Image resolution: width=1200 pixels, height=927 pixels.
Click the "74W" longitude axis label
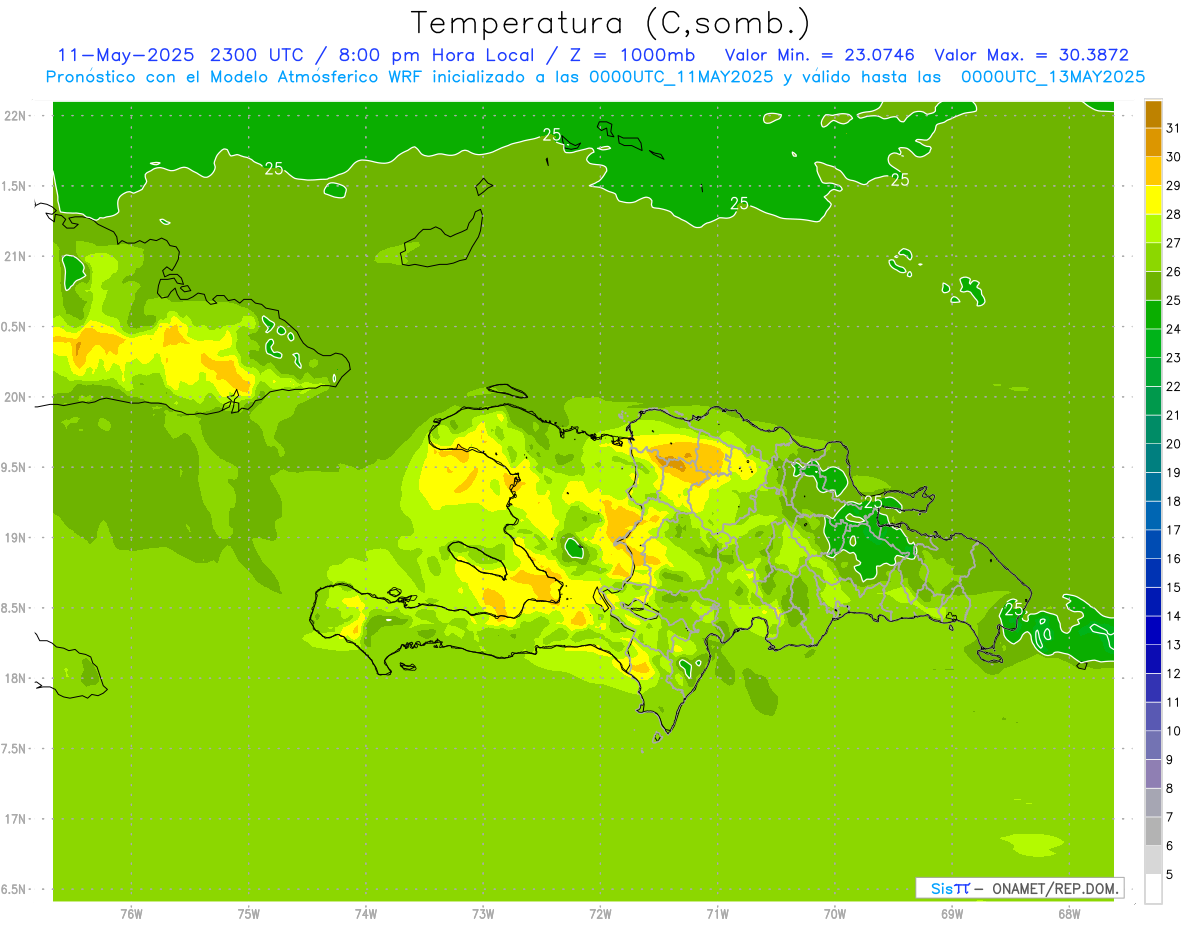[366, 913]
